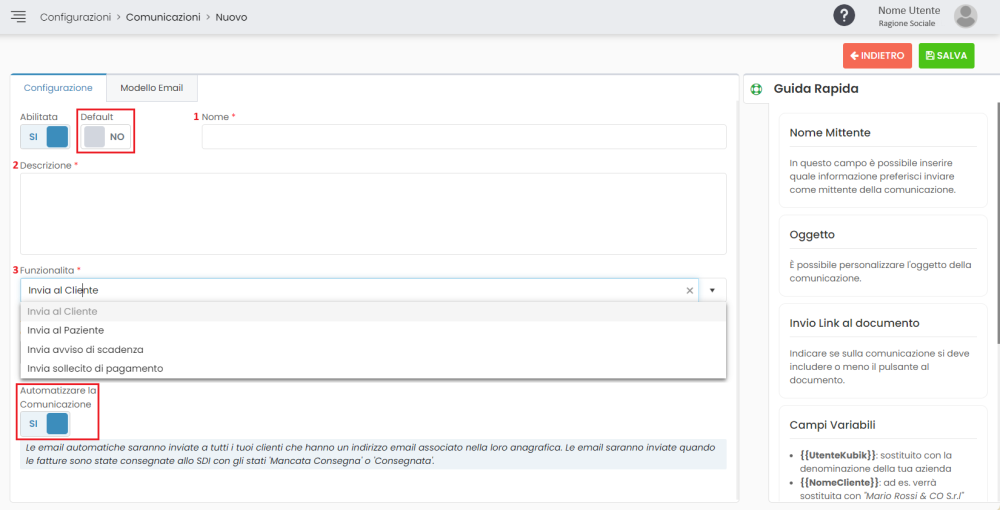
Task: Toggle the Default switch
Action: coord(106,137)
